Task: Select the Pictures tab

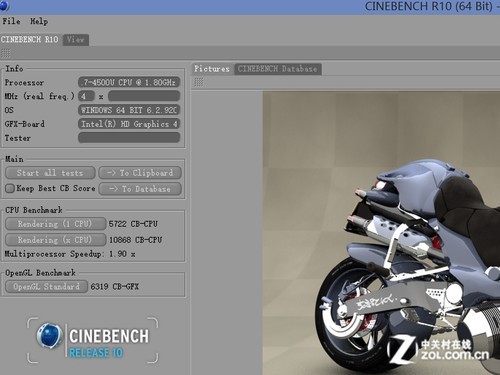Action: pyautogui.click(x=212, y=69)
